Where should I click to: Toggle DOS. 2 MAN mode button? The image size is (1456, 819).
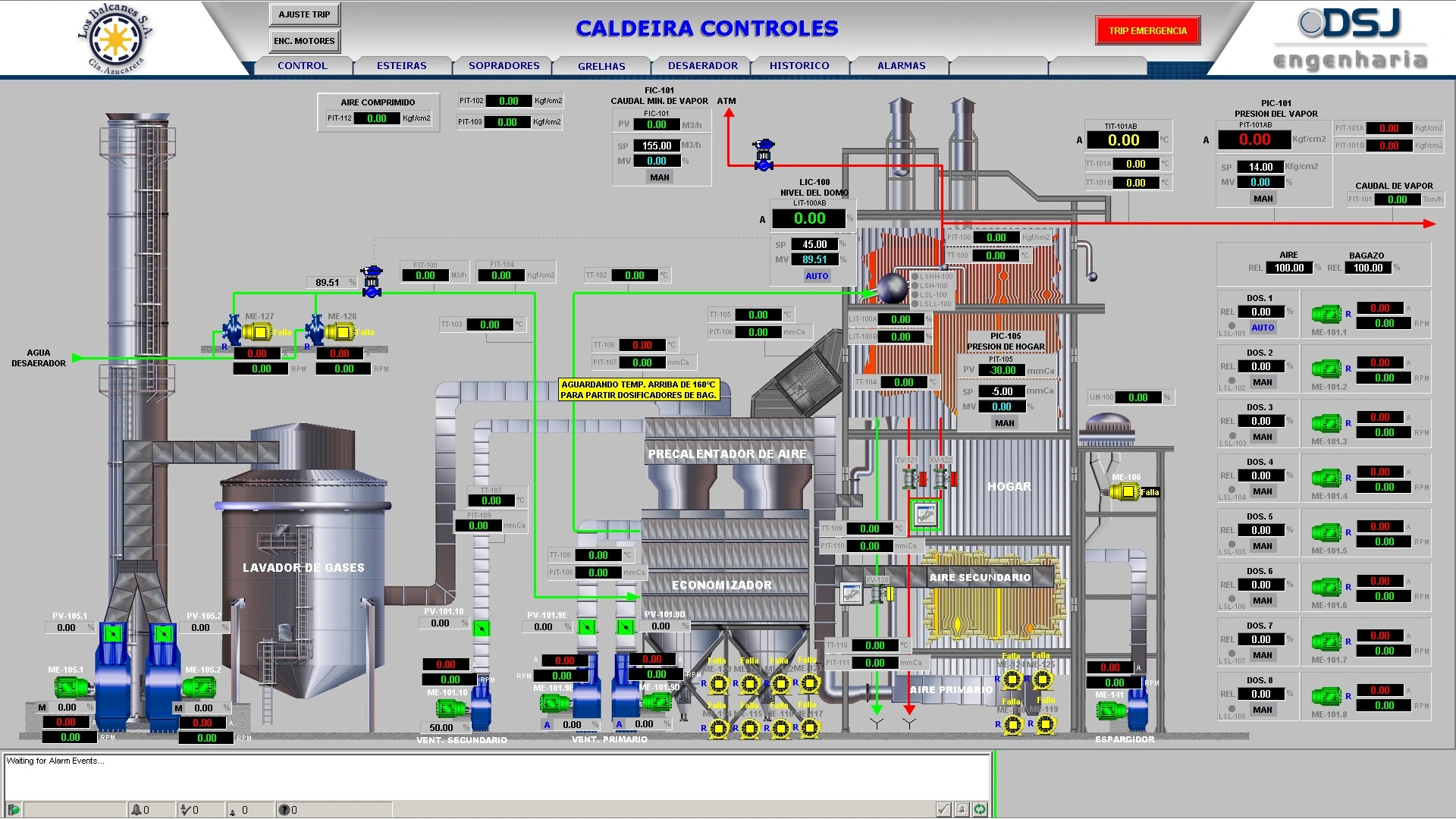[1263, 382]
